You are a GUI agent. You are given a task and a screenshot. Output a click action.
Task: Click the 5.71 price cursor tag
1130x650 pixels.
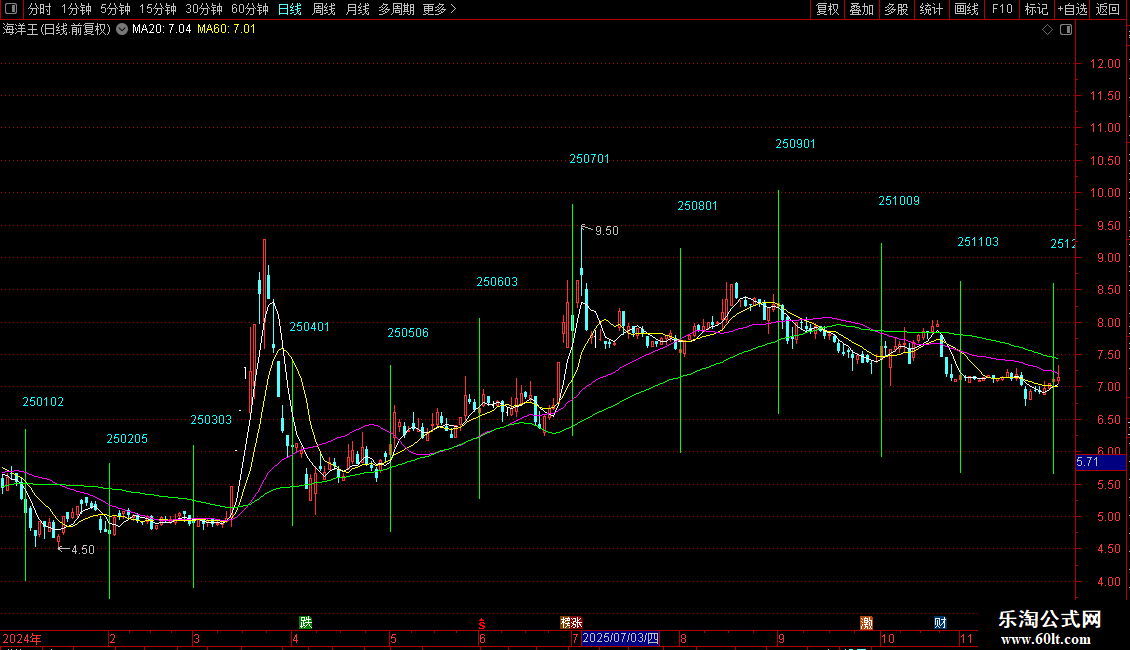pos(1100,462)
